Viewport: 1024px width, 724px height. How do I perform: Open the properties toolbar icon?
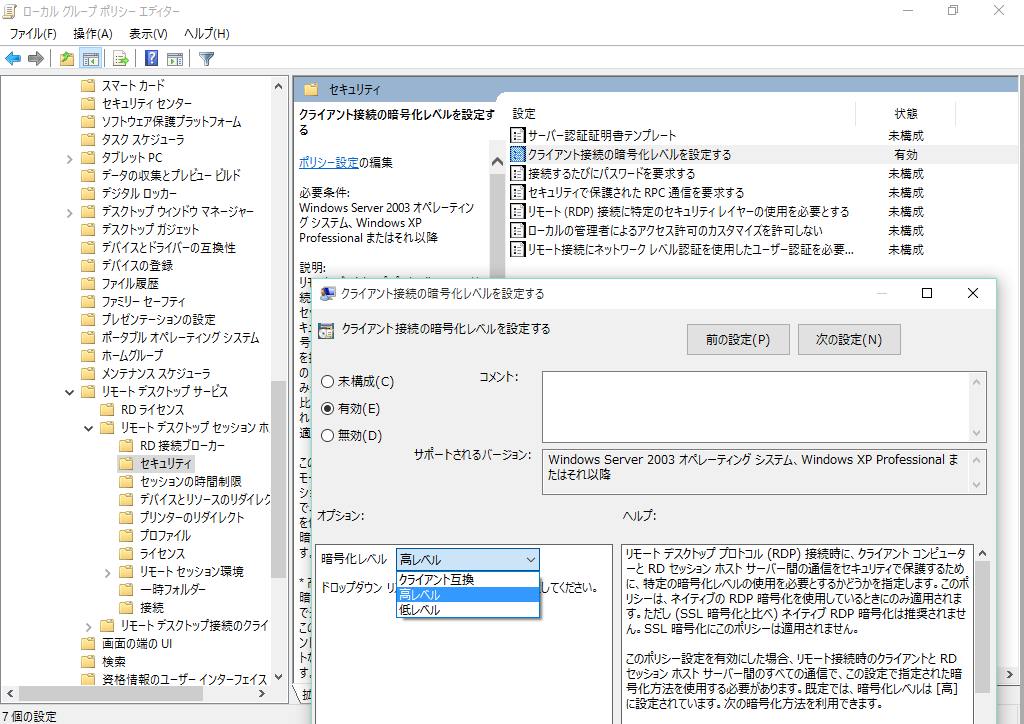pyautogui.click(x=119, y=58)
